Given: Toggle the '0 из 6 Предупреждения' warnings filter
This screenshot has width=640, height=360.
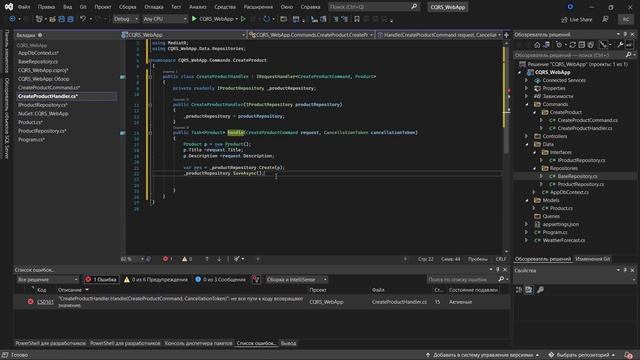Looking at the screenshot, I should pyautogui.click(x=156, y=280).
